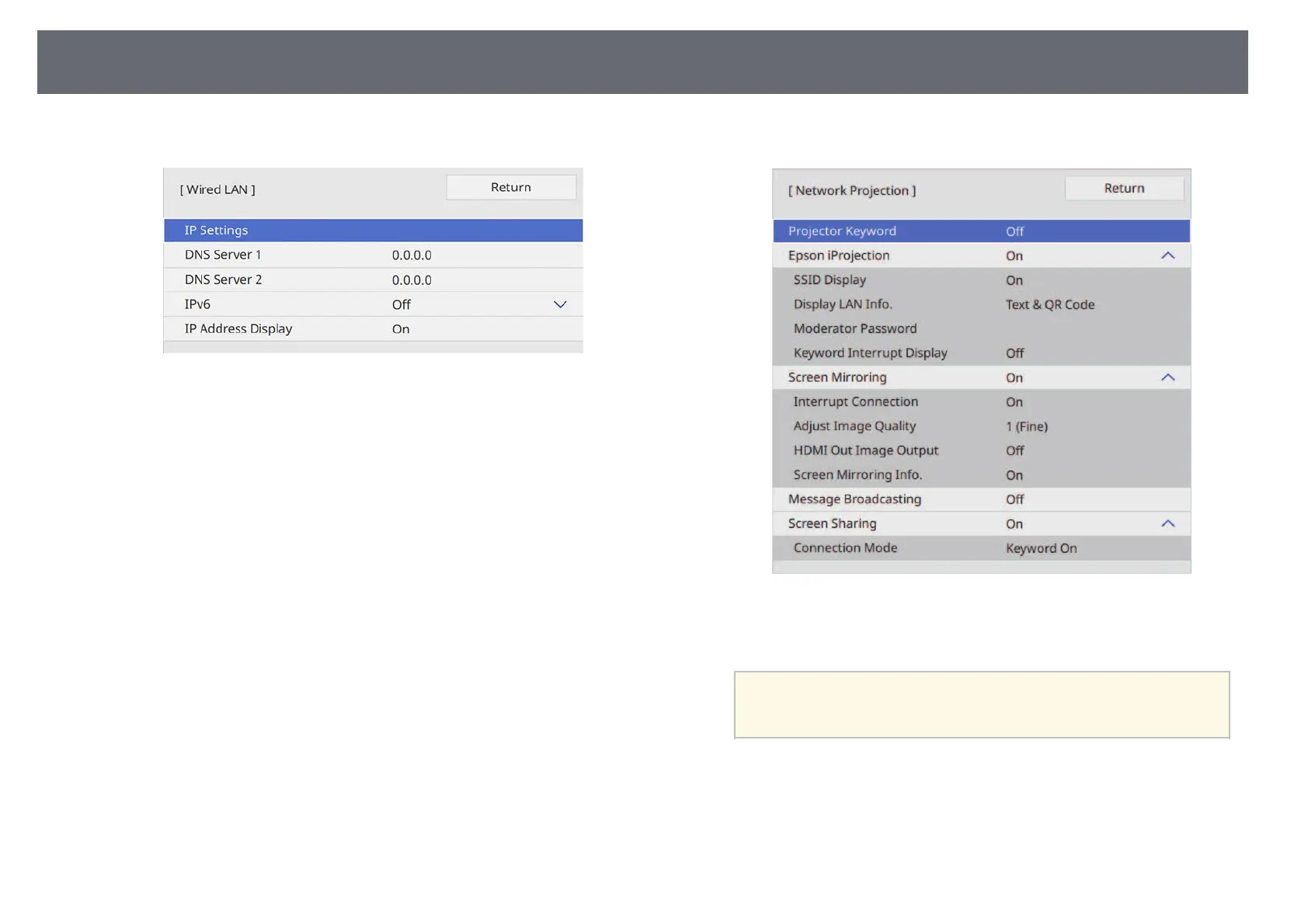1308x924 pixels.
Task: Open the IP Settings menu item
Action: 373,231
